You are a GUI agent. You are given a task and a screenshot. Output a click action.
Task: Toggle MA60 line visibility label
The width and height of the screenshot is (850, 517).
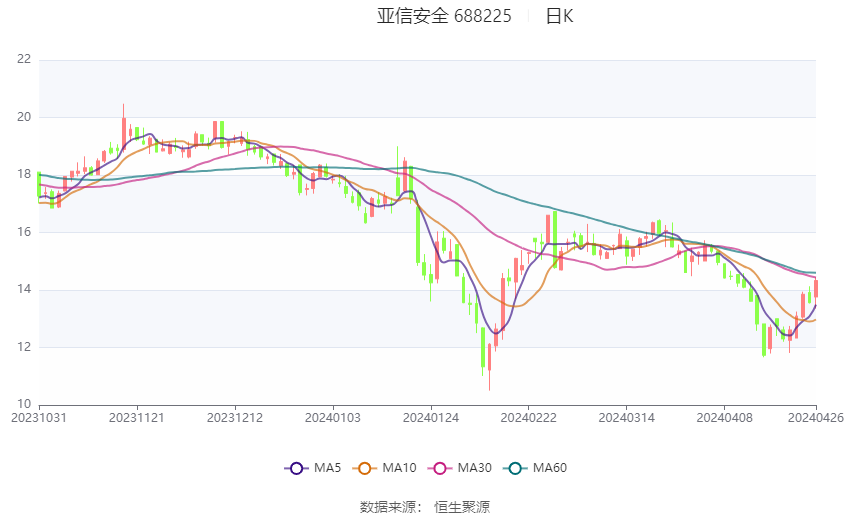550,468
